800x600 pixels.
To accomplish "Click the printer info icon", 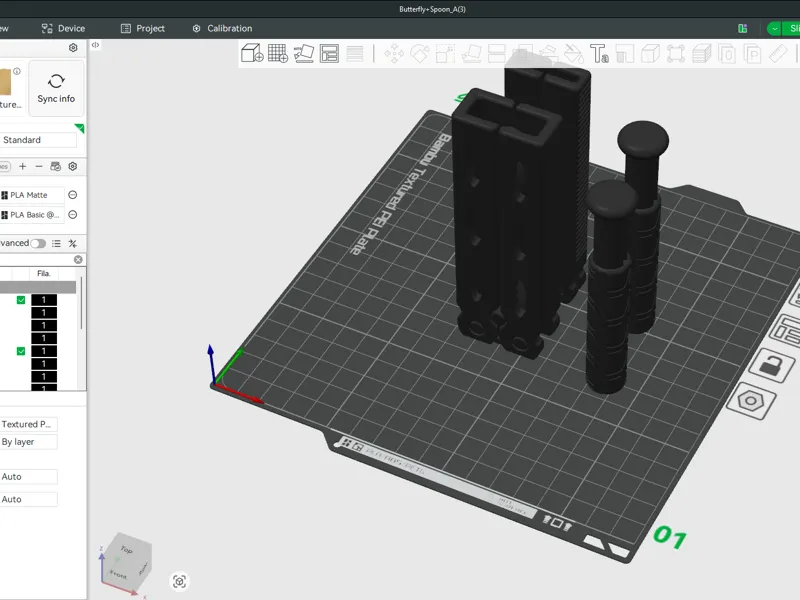I will [x=17, y=71].
